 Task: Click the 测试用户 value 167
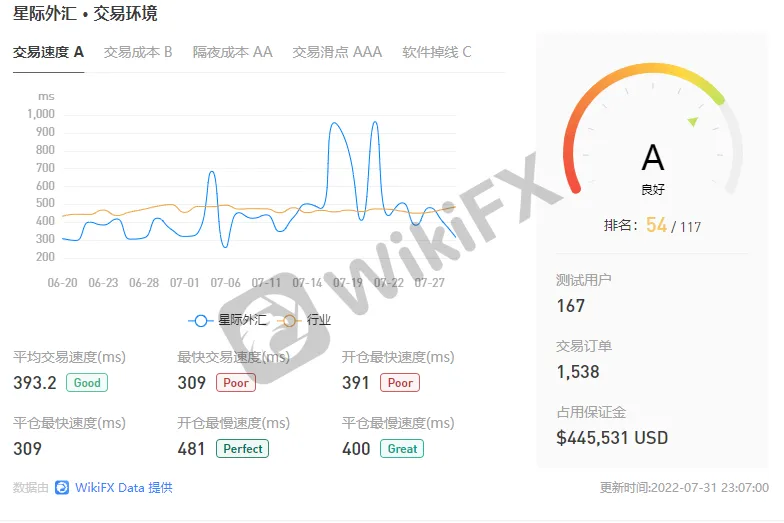[x=570, y=306]
